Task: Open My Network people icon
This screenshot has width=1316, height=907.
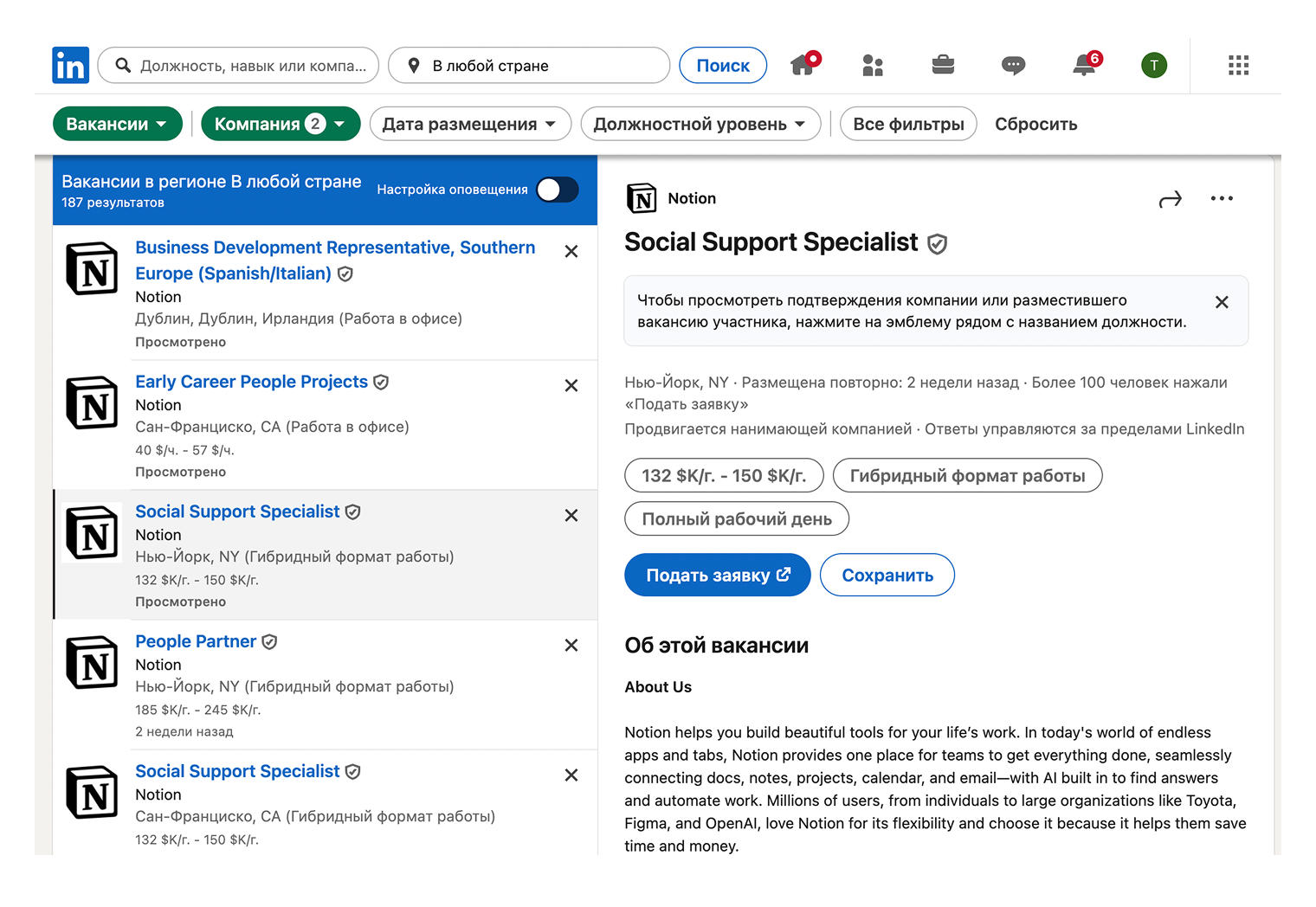Action: point(873,65)
